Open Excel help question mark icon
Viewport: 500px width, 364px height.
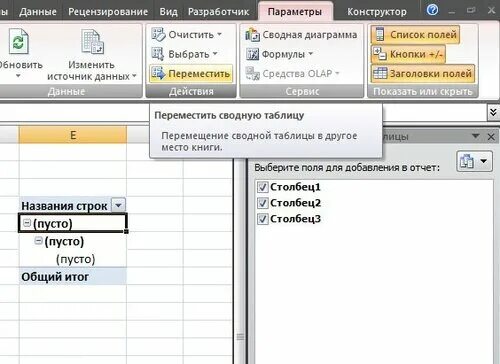[432, 10]
